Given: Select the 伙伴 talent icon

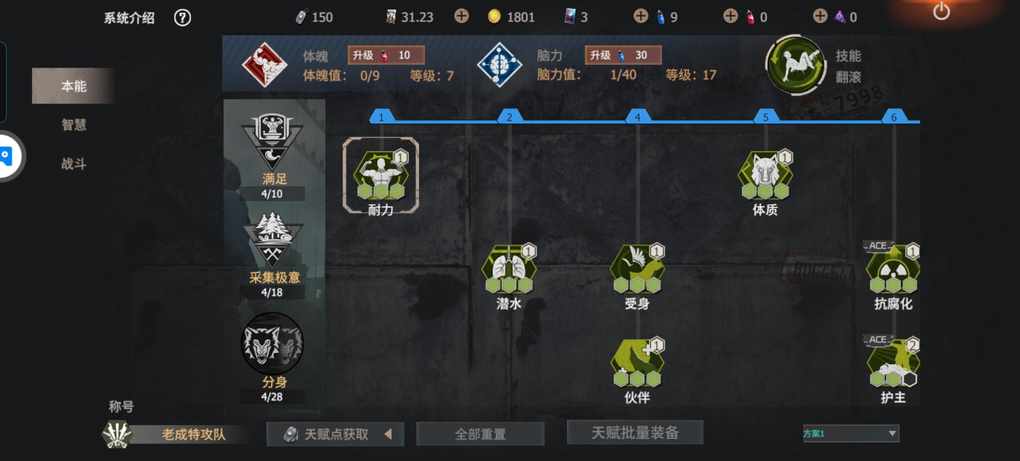Looking at the screenshot, I should pos(637,363).
